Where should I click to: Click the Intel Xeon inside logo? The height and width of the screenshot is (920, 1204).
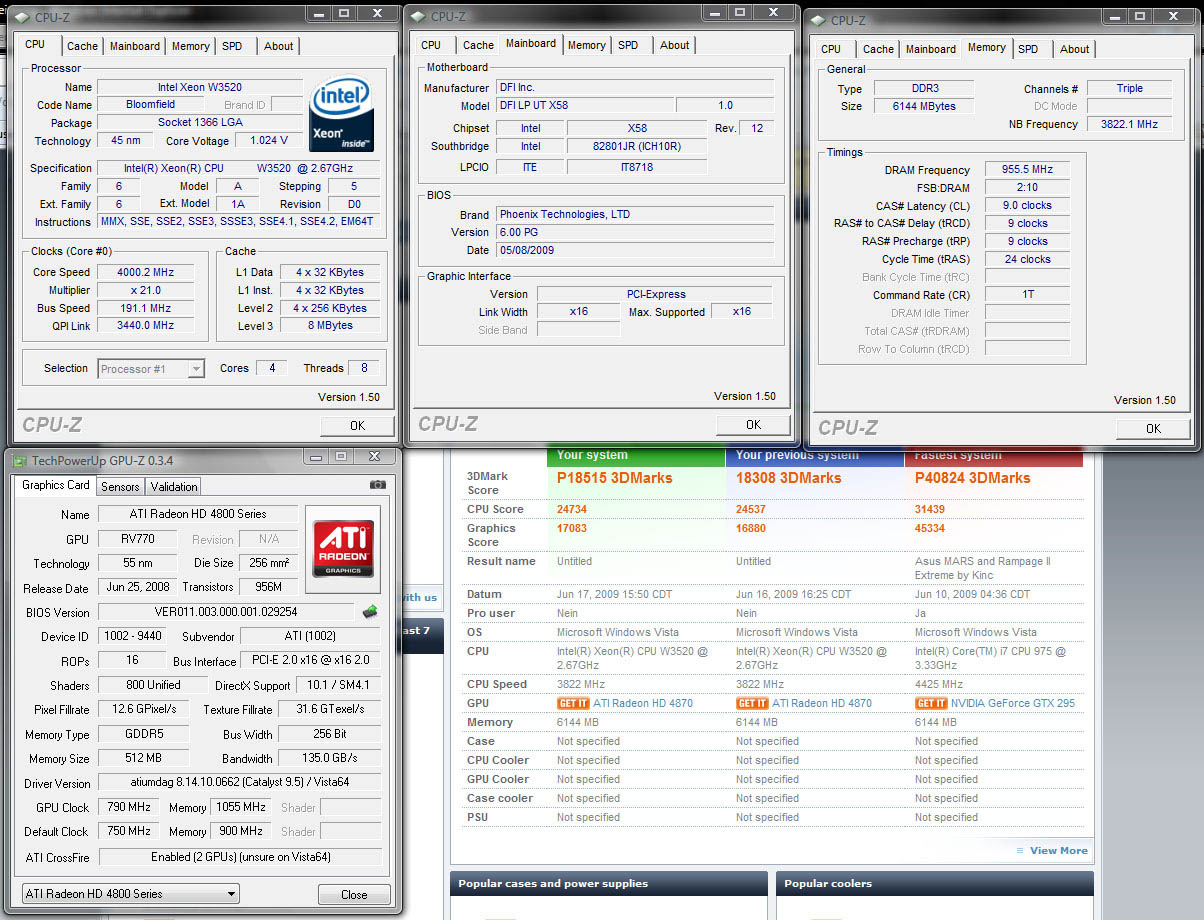pyautogui.click(x=343, y=115)
